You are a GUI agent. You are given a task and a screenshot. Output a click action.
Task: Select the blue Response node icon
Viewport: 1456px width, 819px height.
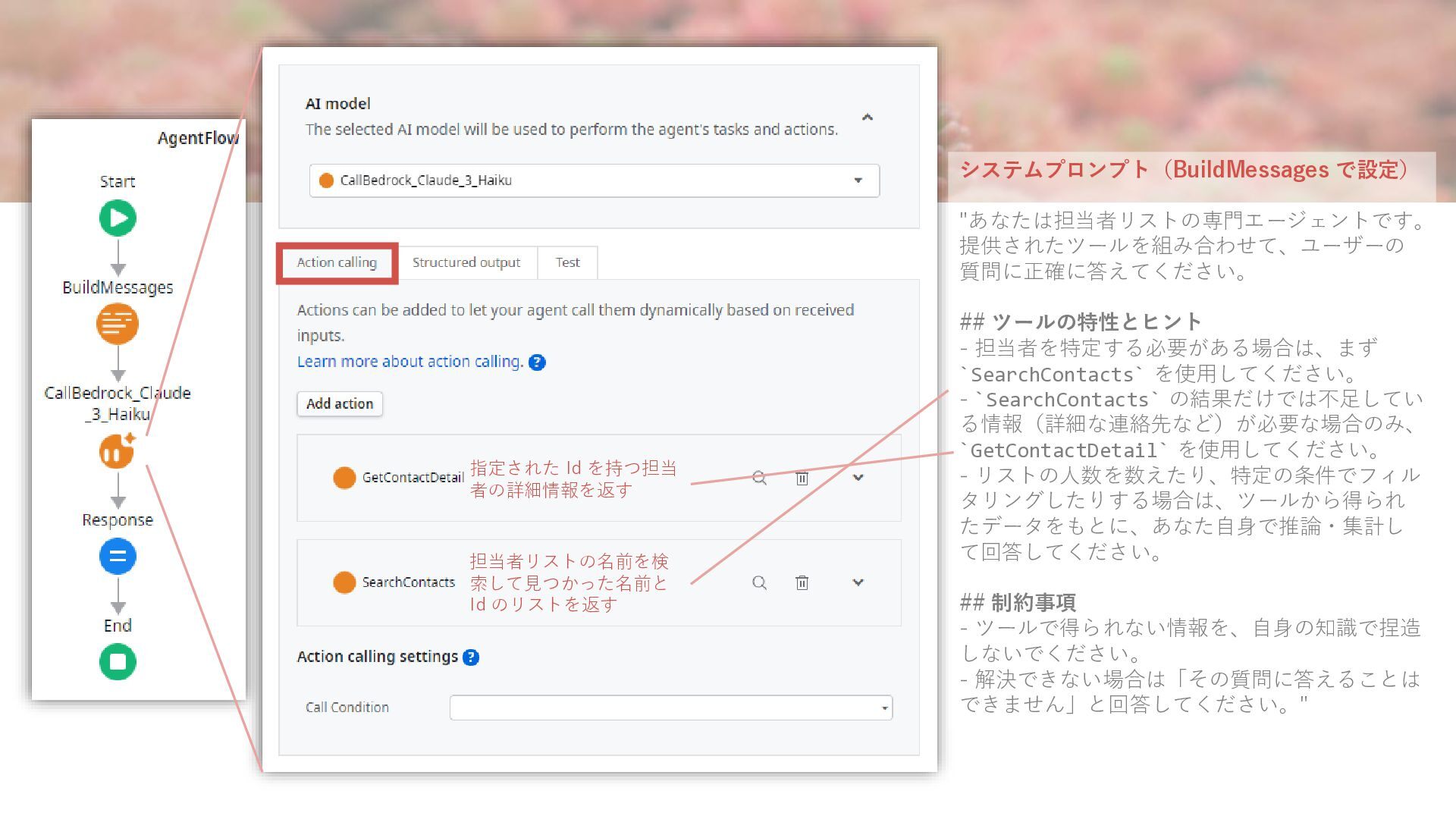[x=118, y=557]
